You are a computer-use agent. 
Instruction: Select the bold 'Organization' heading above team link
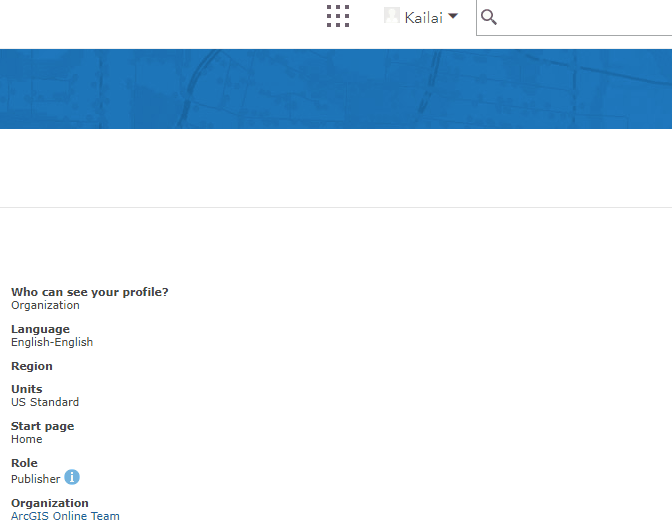tap(50, 503)
